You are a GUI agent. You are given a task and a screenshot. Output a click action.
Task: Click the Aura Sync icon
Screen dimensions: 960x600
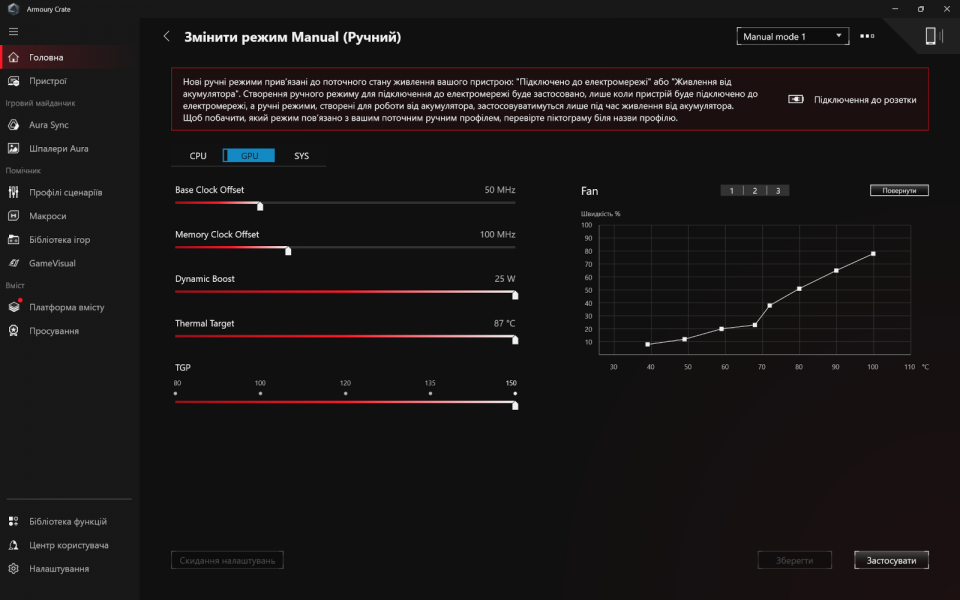13,125
